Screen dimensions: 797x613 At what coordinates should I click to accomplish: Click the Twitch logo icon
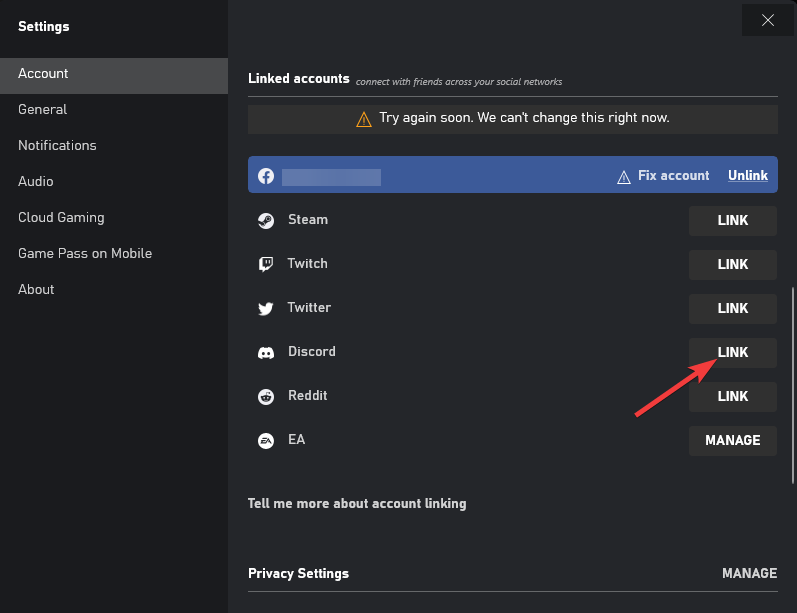pos(266,265)
